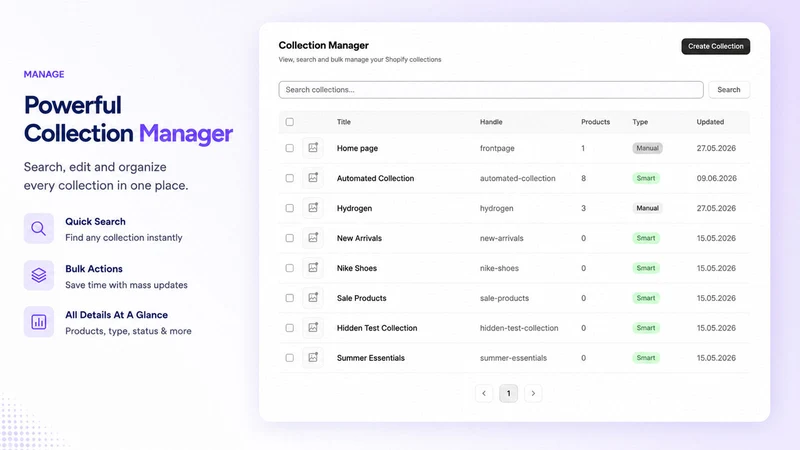Click the Summer Essentials image icon
Viewport: 800px width, 450px height.
313,358
